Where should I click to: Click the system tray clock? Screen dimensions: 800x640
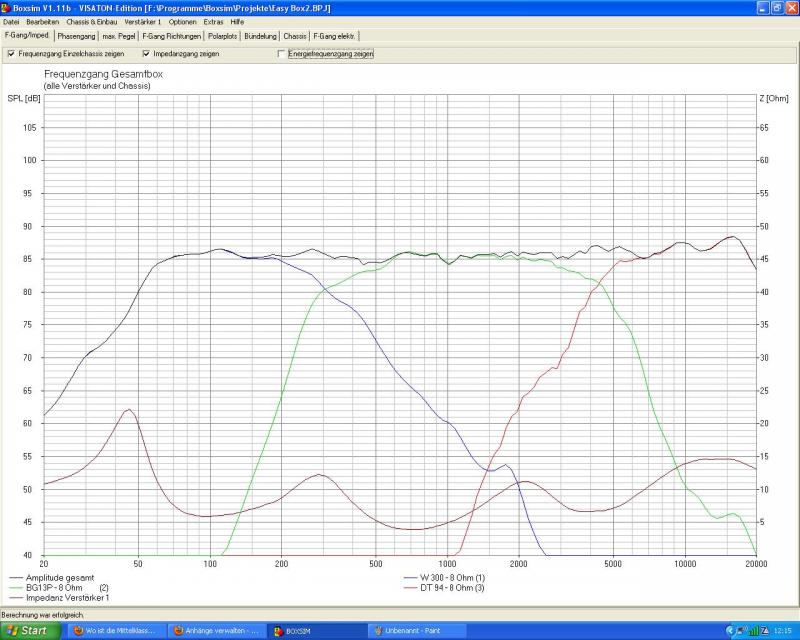[x=782, y=631]
